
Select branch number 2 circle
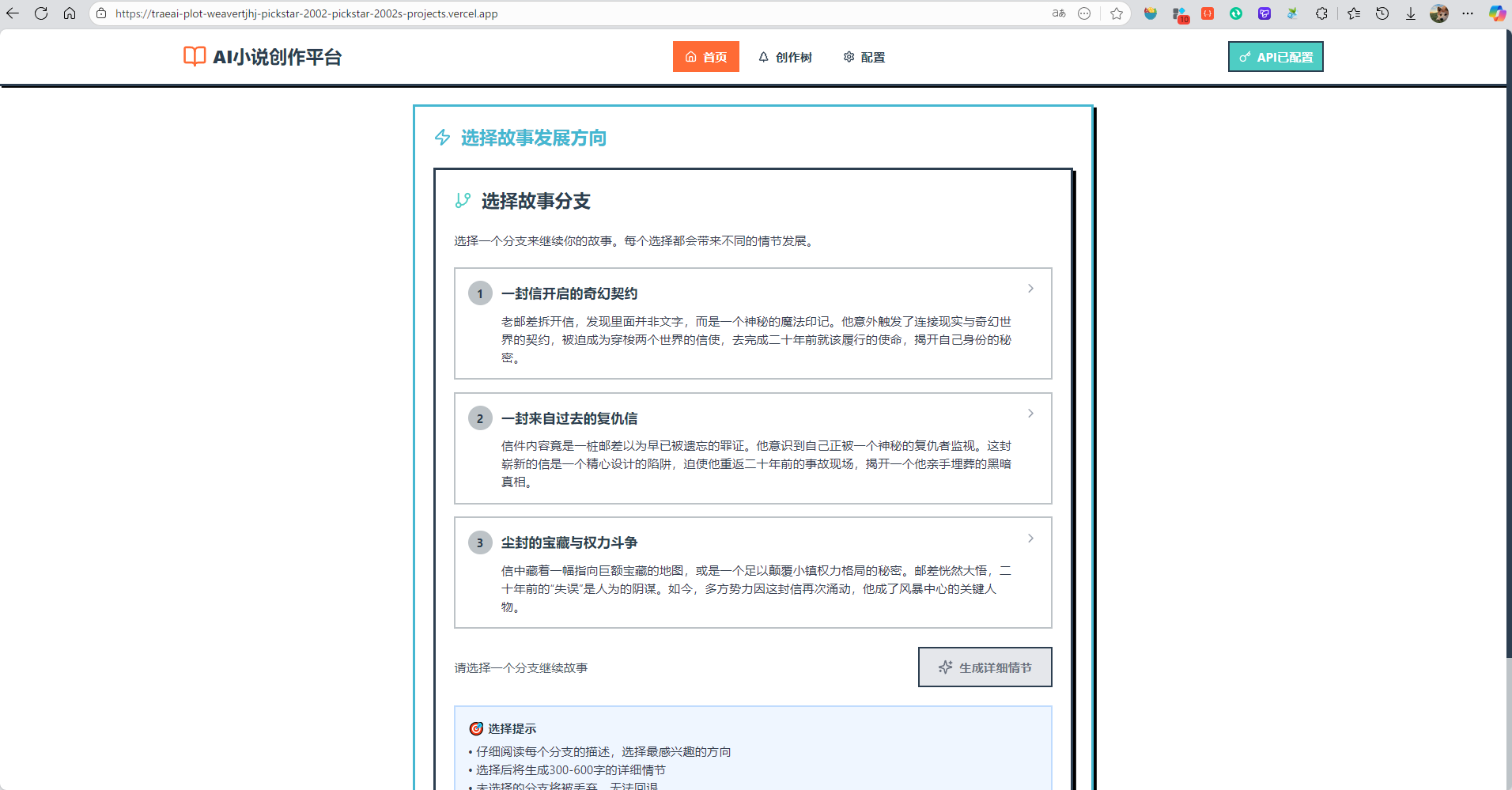480,418
